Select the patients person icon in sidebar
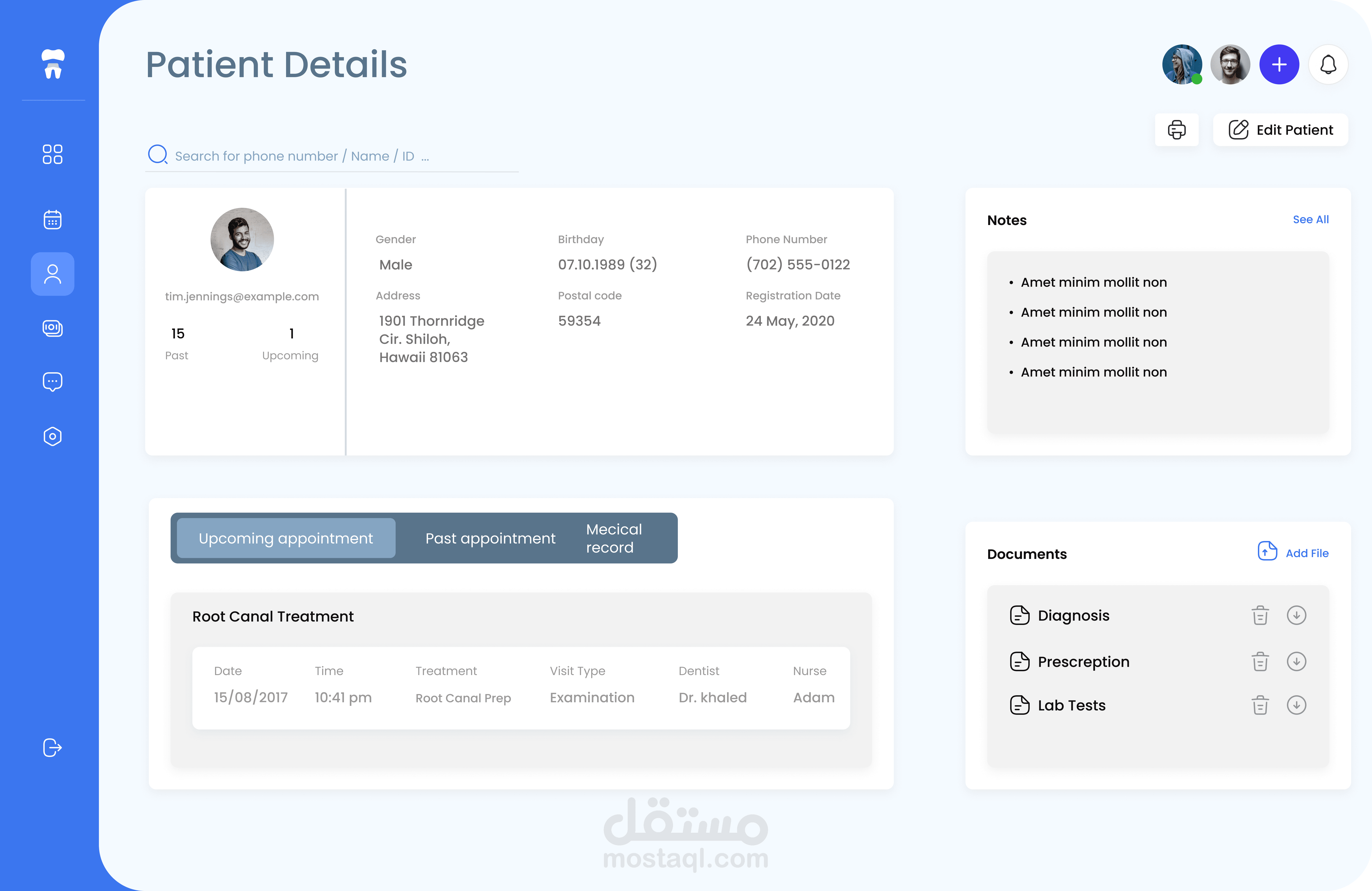Viewport: 1372px width, 891px height. (x=52, y=274)
